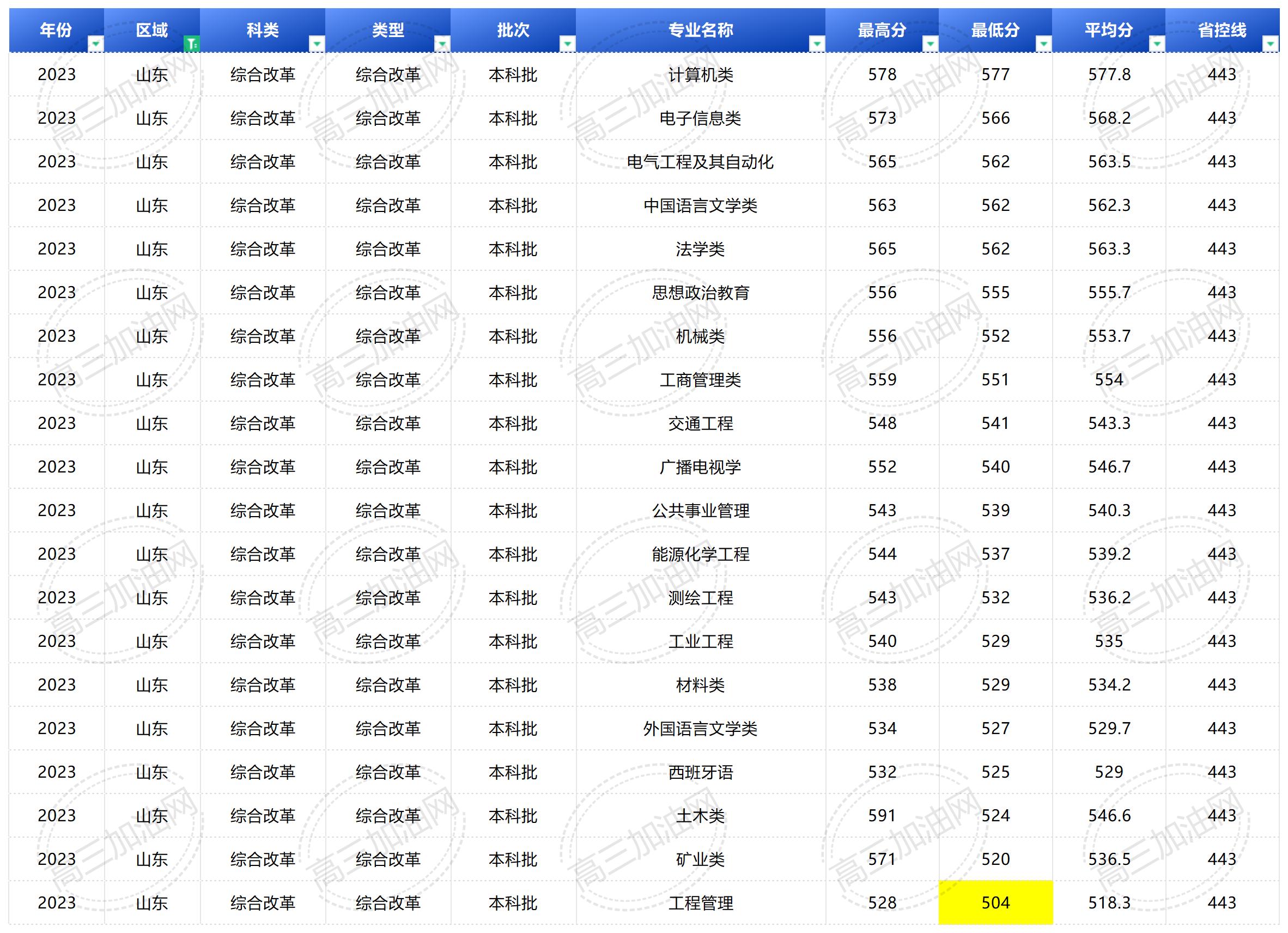This screenshot has width=1288, height=933.
Task: Click the 公共事业管理 cell
Action: (701, 511)
